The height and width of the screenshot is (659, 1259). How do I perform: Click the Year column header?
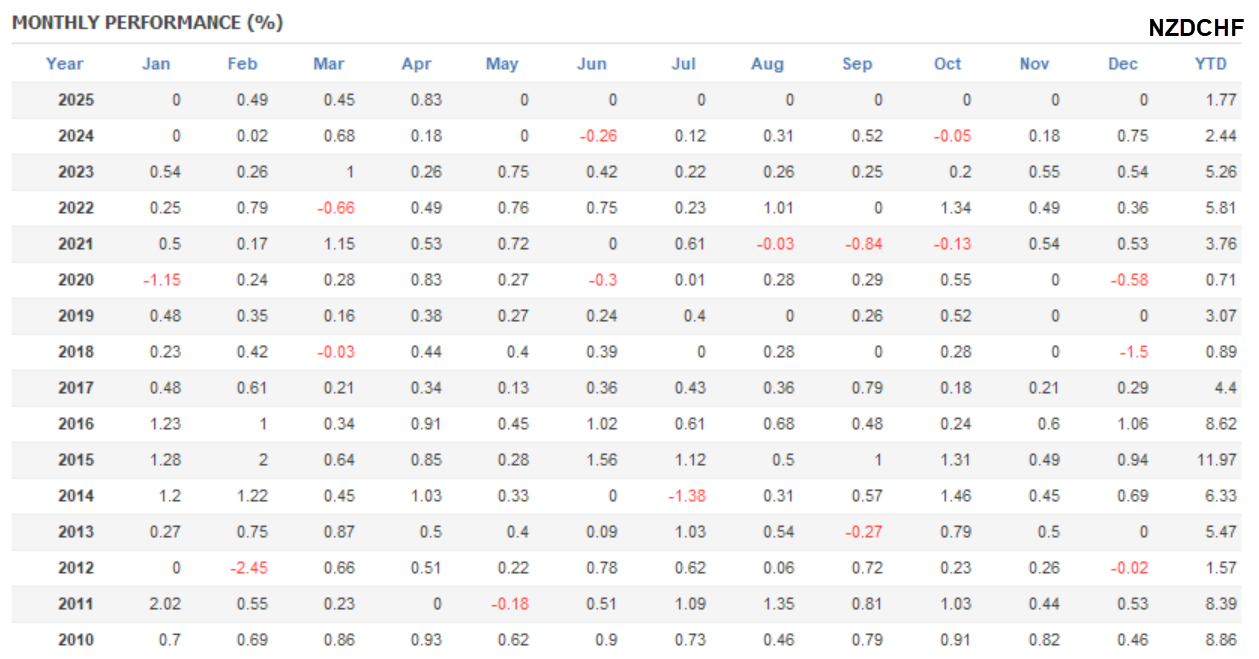(65, 64)
